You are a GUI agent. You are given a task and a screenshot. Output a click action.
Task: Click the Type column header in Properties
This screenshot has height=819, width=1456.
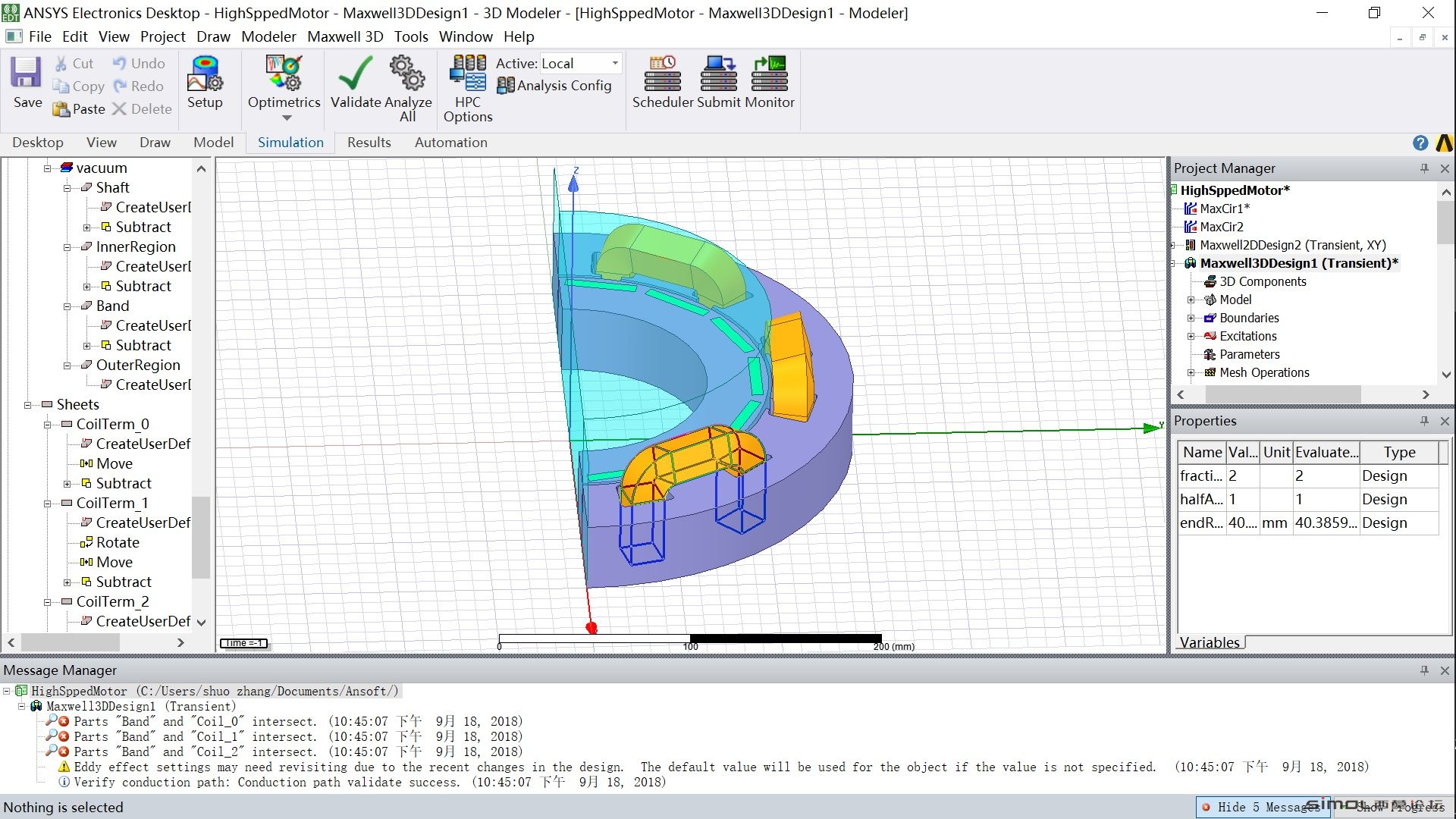1399,453
